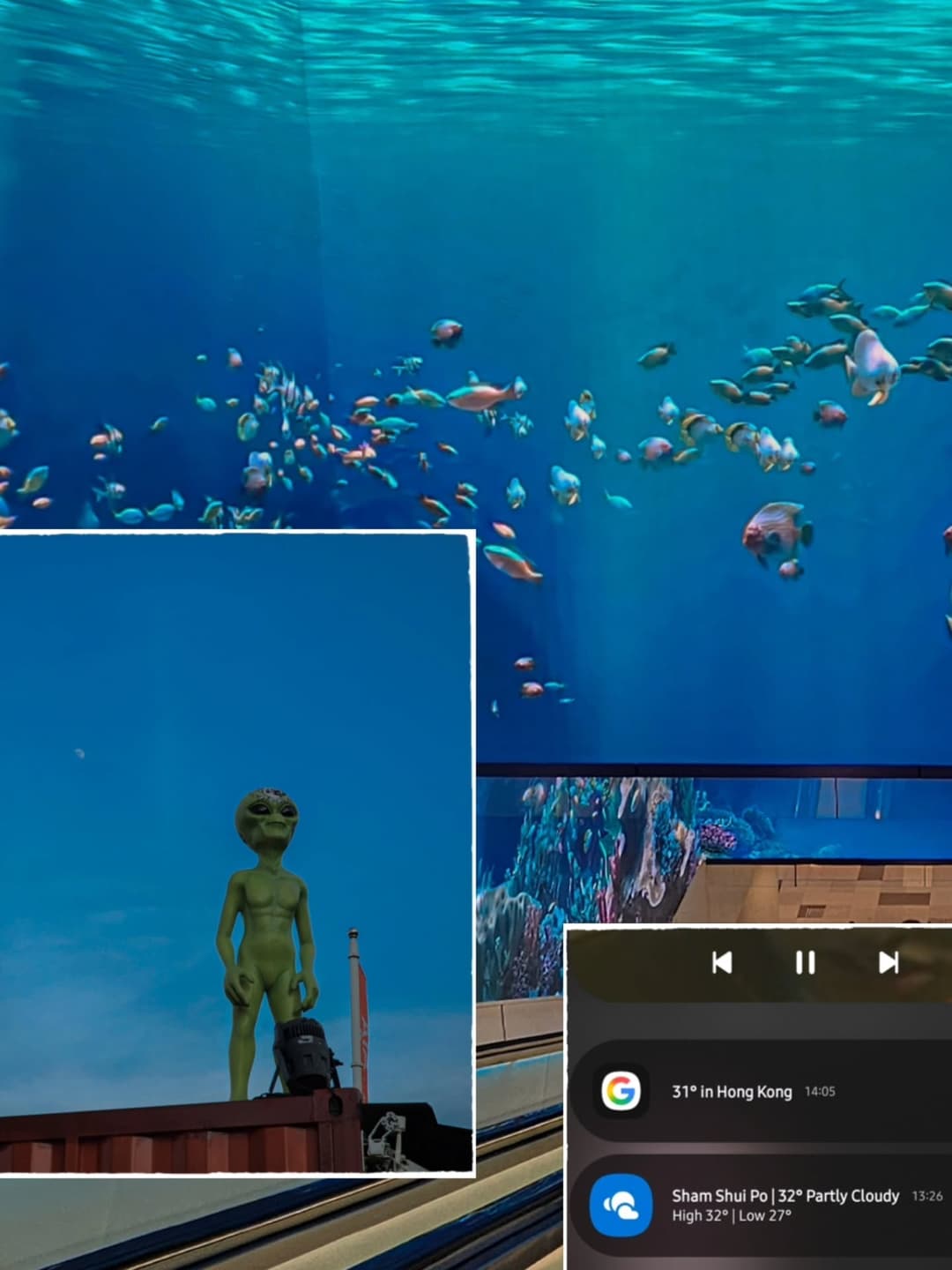Click the 14:05 notification timestamp
The height and width of the screenshot is (1270, 952).
(820, 1092)
